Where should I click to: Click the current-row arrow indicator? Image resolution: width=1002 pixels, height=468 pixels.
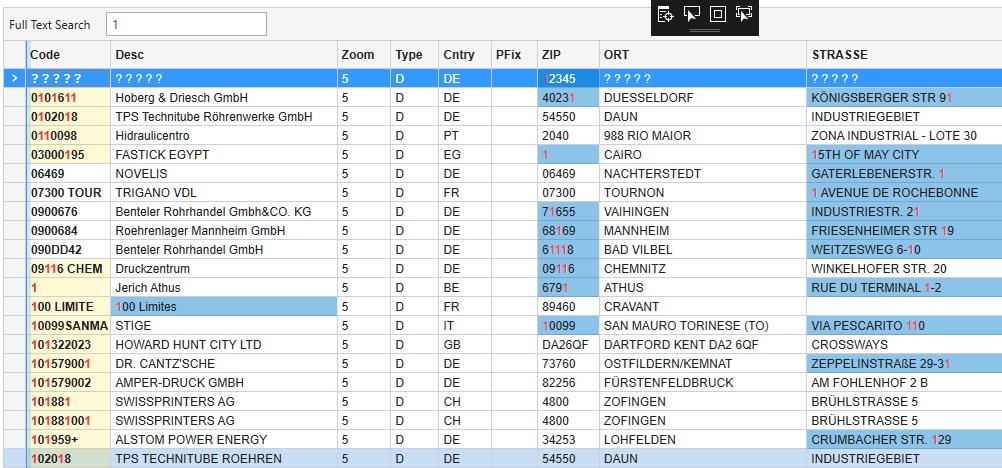[15, 79]
